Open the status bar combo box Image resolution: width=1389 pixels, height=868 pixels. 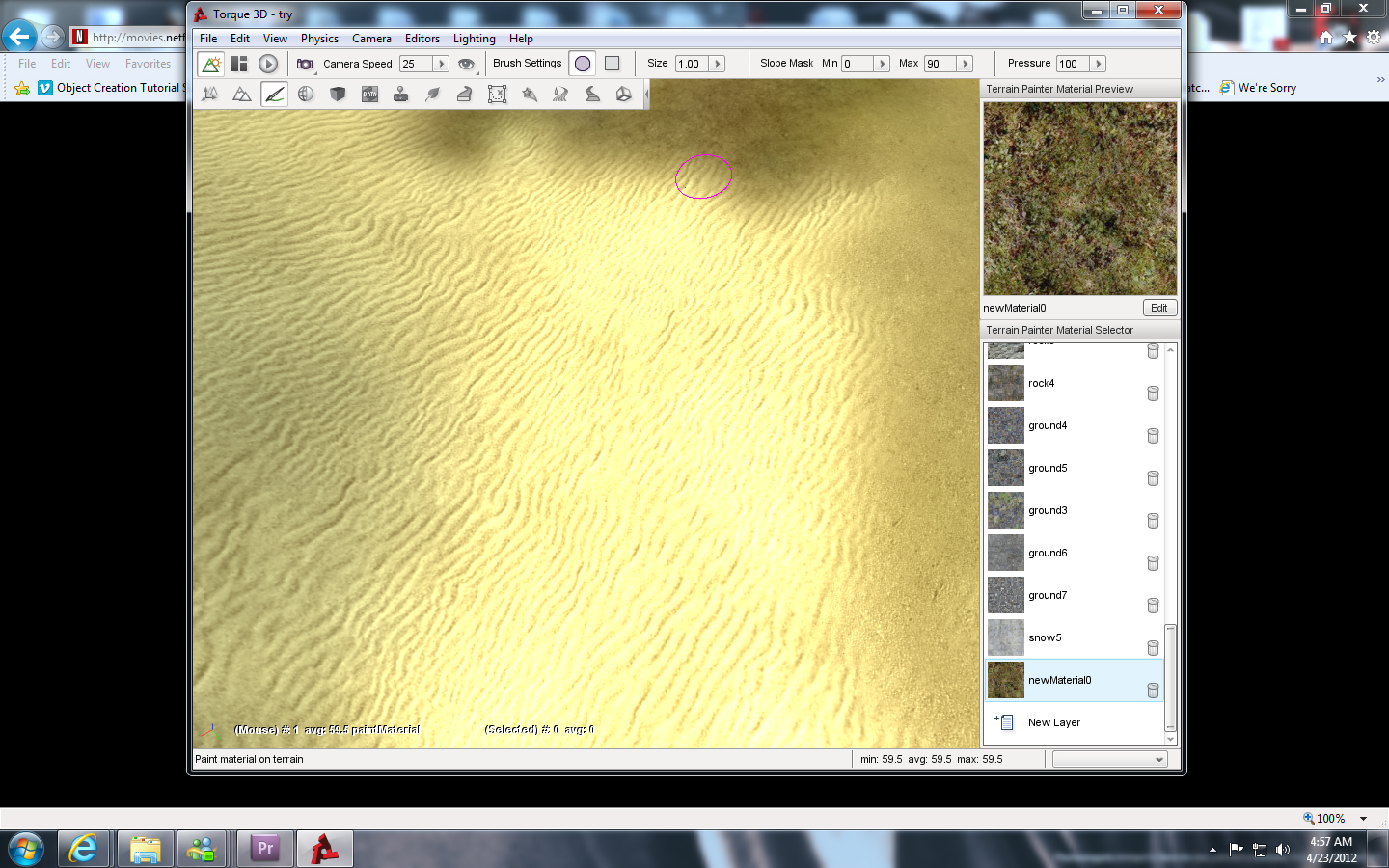click(1109, 760)
